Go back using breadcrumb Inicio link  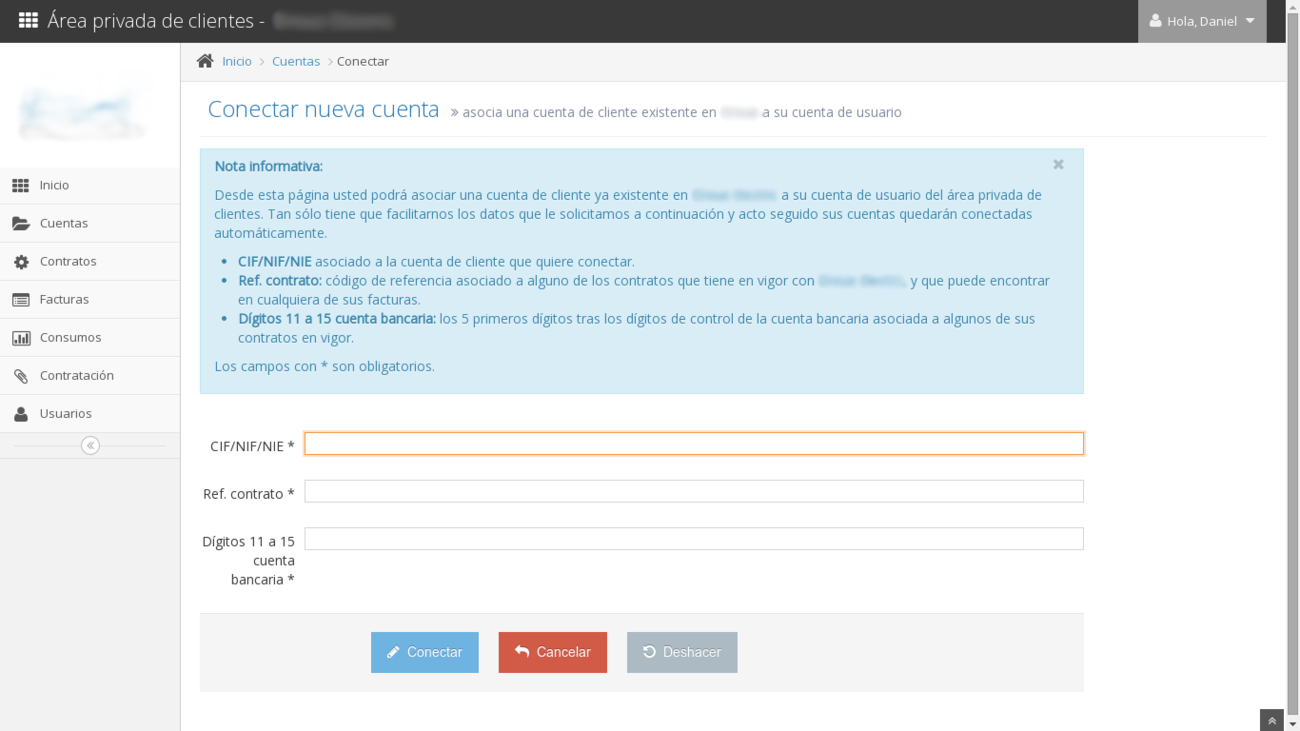coord(237,61)
